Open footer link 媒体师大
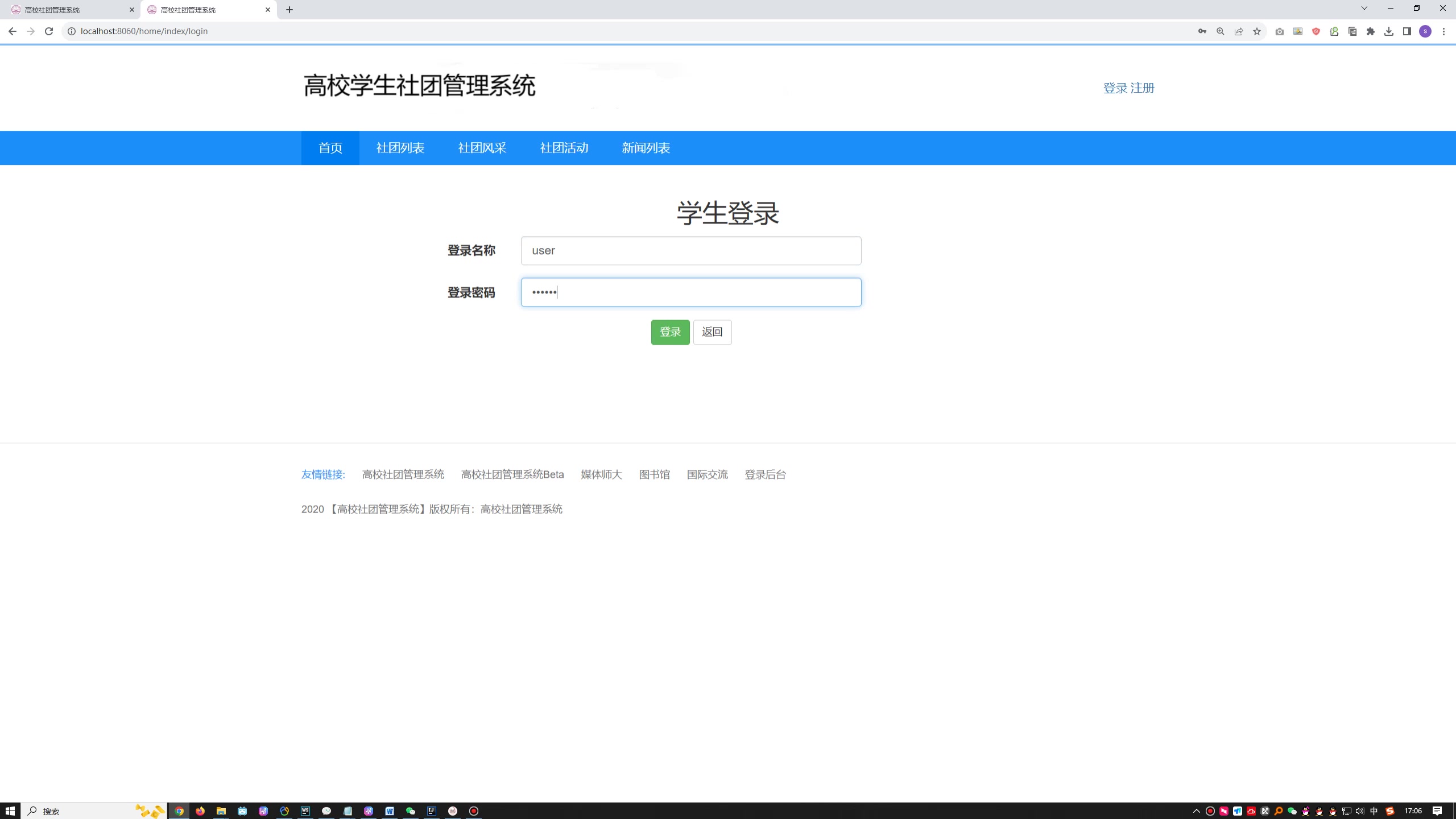Screen dimensions: 1456x819 (602, 474)
